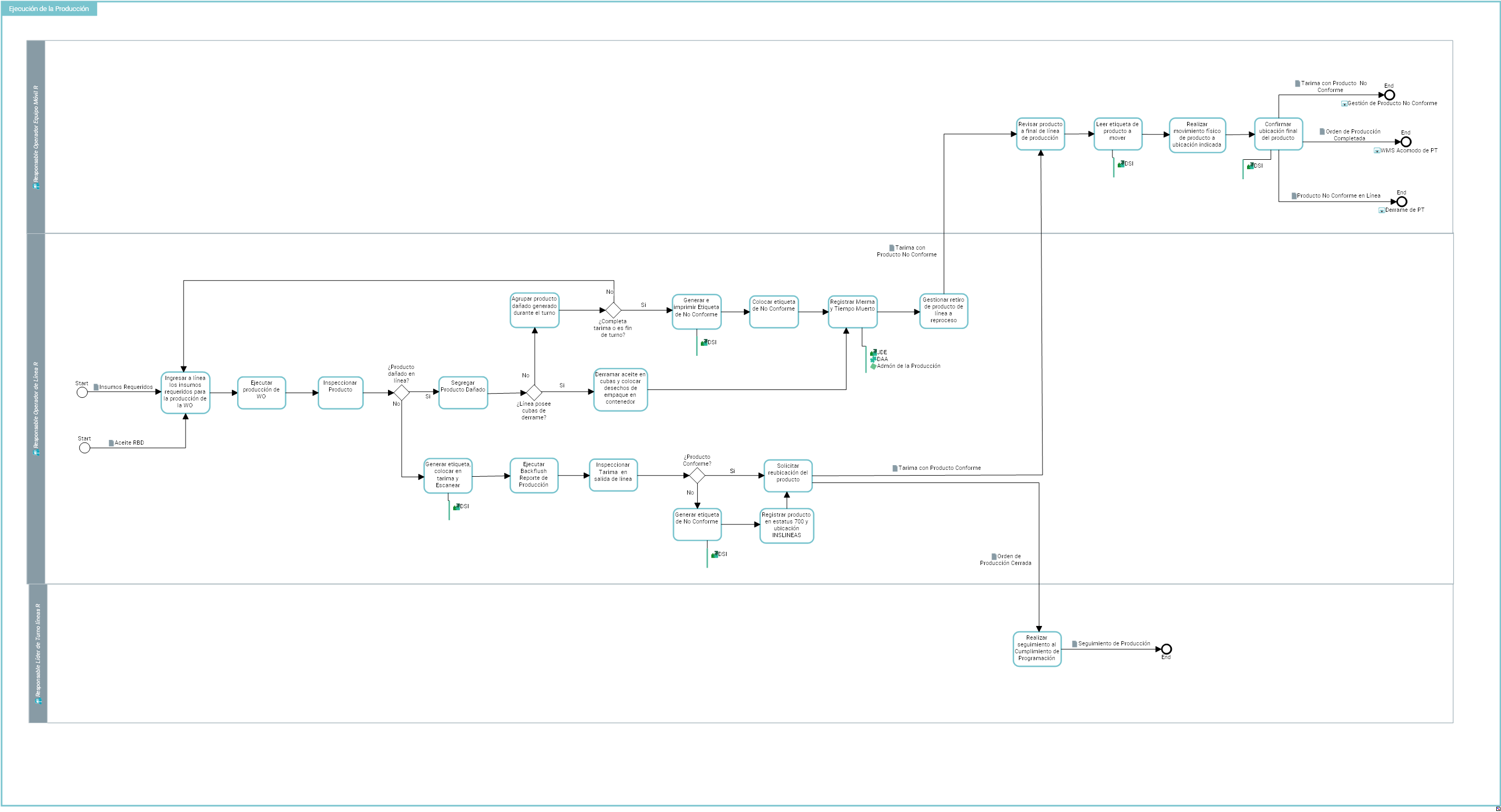The width and height of the screenshot is (1501, 812).
Task: Click DSI icon under 'Generar etiqueta, colocar en tarima'
Action: click(456, 507)
